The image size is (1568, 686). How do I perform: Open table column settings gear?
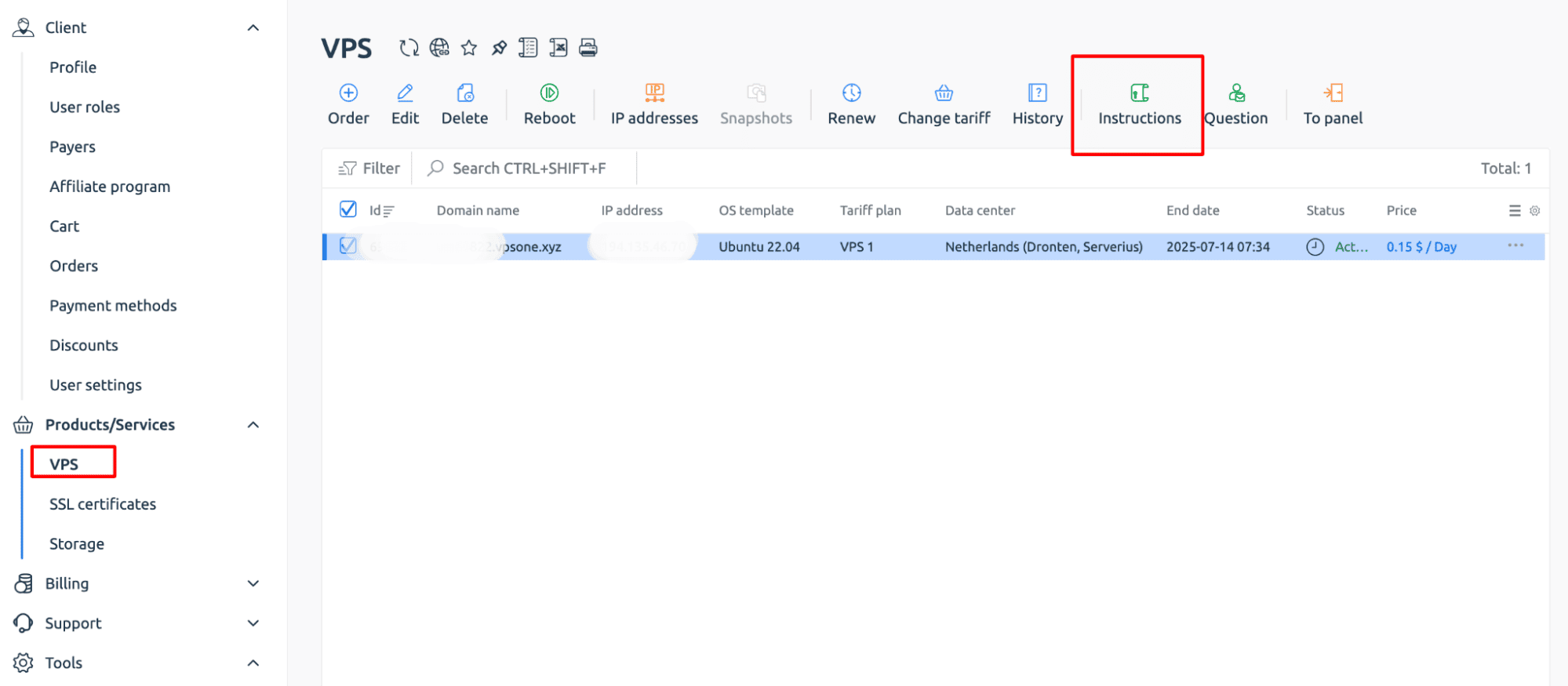pyautogui.click(x=1535, y=210)
